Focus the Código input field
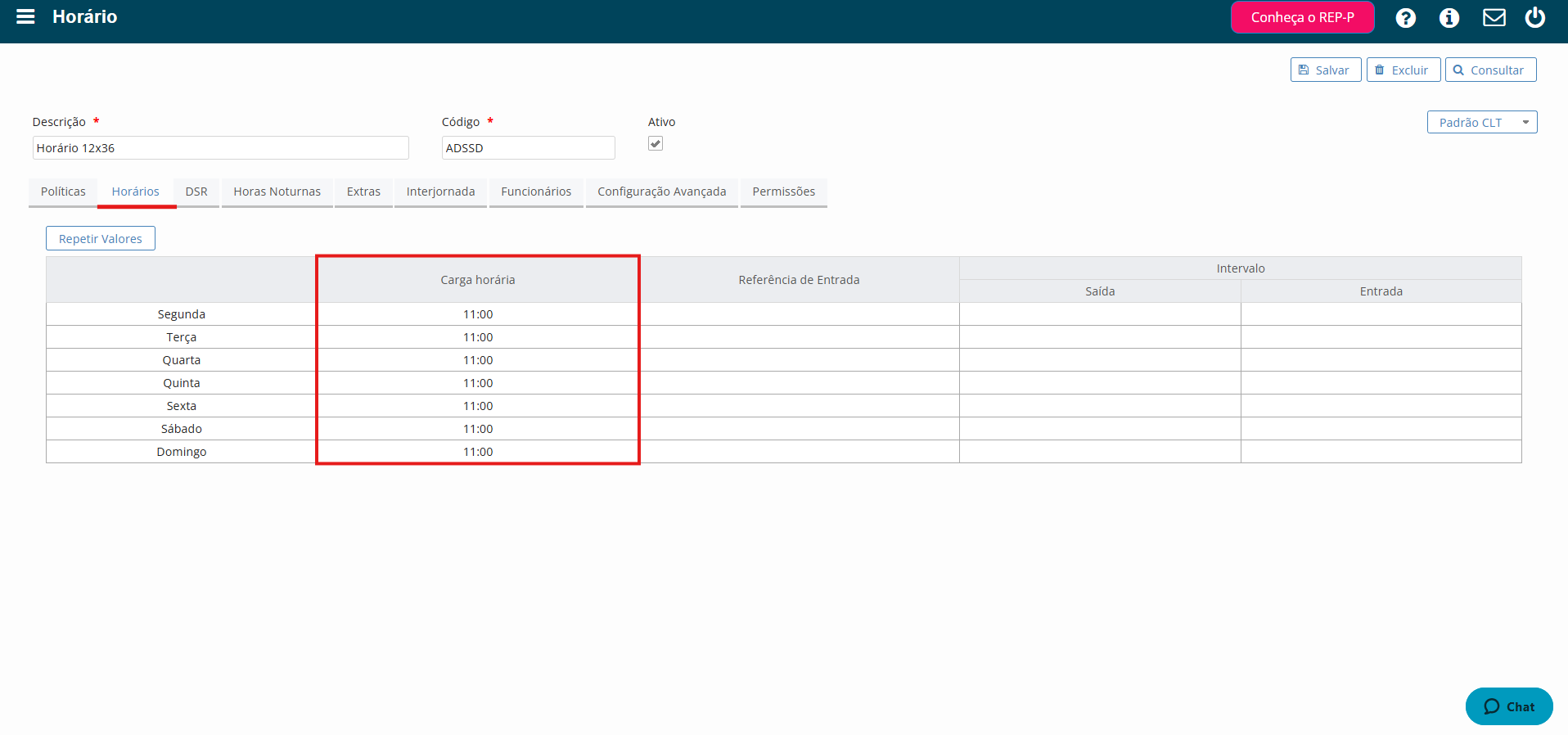The height and width of the screenshot is (735, 1568). (528, 147)
